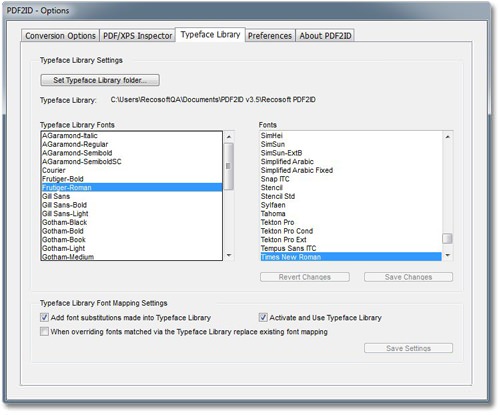500x415 pixels.
Task: Select Gotham-Book font entry
Action: pos(132,240)
